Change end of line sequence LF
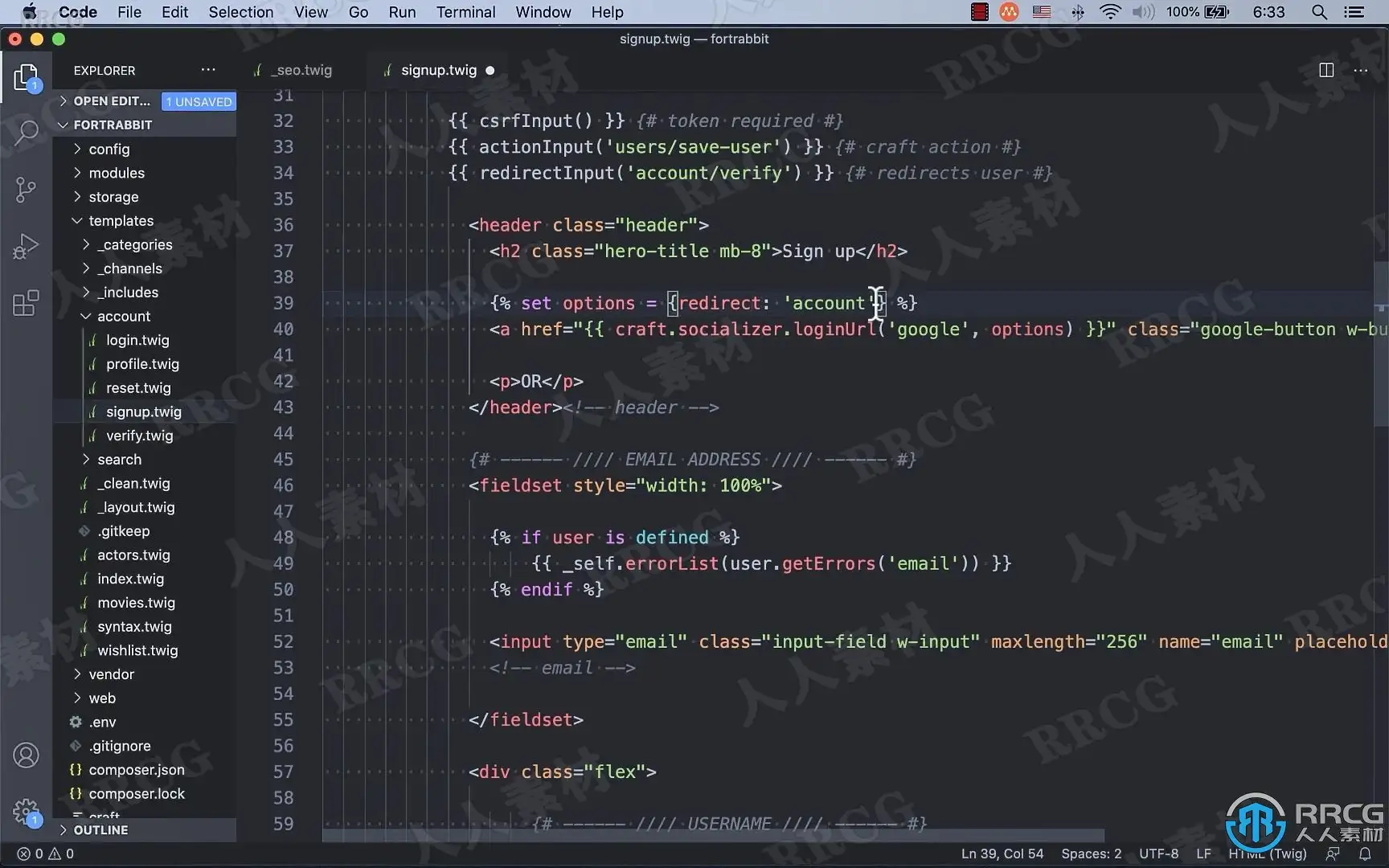Viewport: 1389px width, 868px height. [1203, 854]
